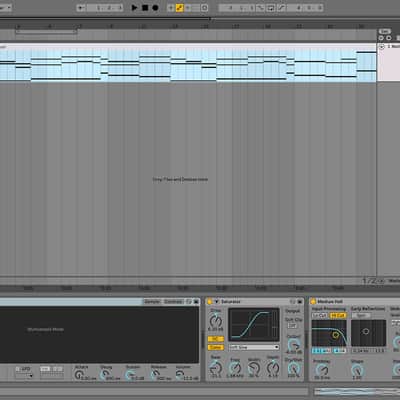Click the instrument Volume knob
The image size is (400, 400).
[x=180, y=375]
